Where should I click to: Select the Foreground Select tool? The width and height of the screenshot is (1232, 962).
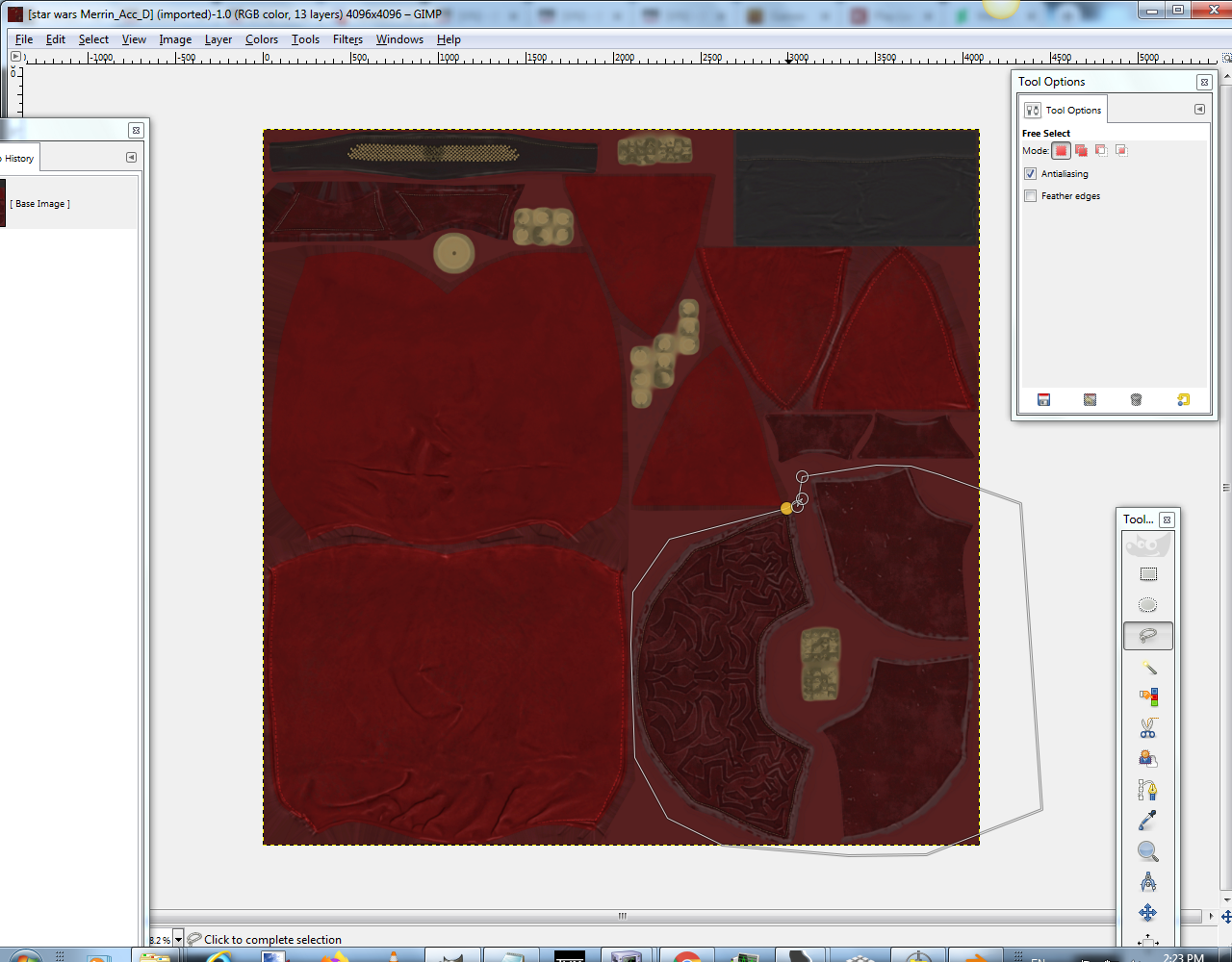click(1148, 759)
